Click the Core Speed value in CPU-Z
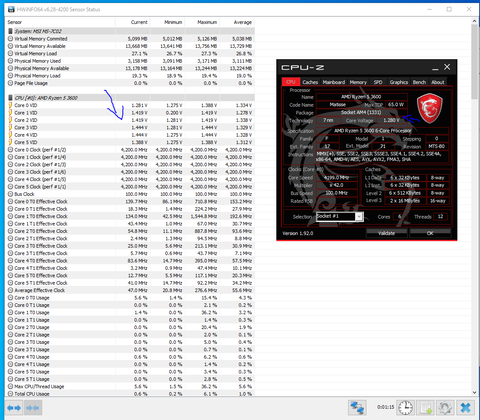The width and height of the screenshot is (480, 420). pyautogui.click(x=336, y=177)
